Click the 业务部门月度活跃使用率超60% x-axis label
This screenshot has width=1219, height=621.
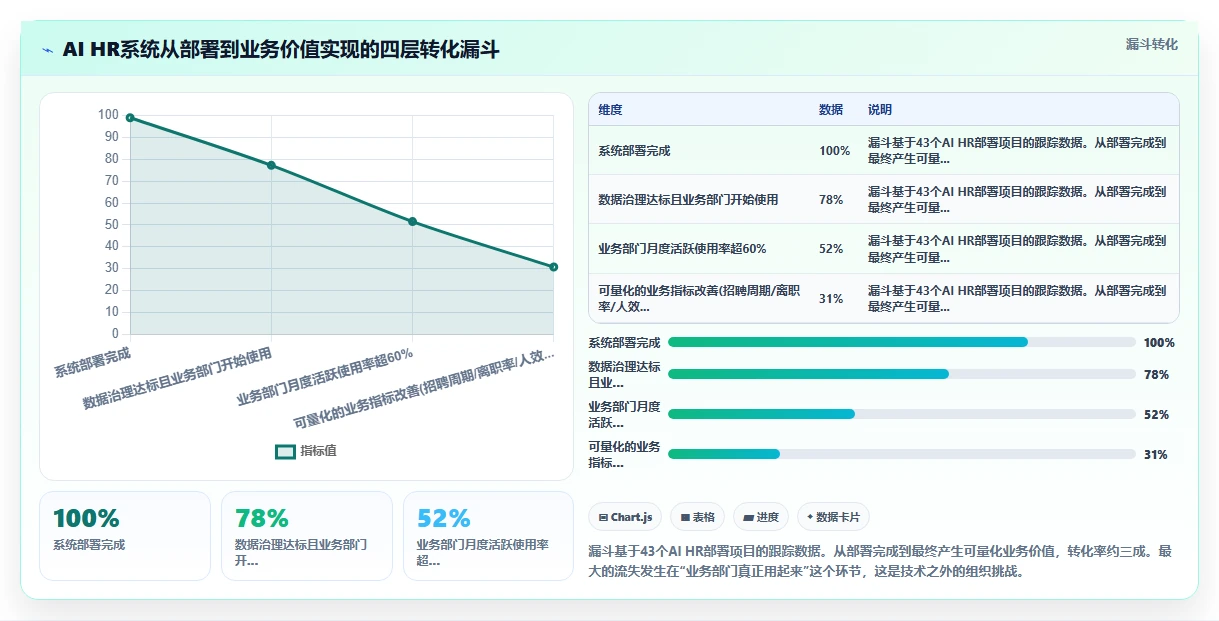[325, 376]
